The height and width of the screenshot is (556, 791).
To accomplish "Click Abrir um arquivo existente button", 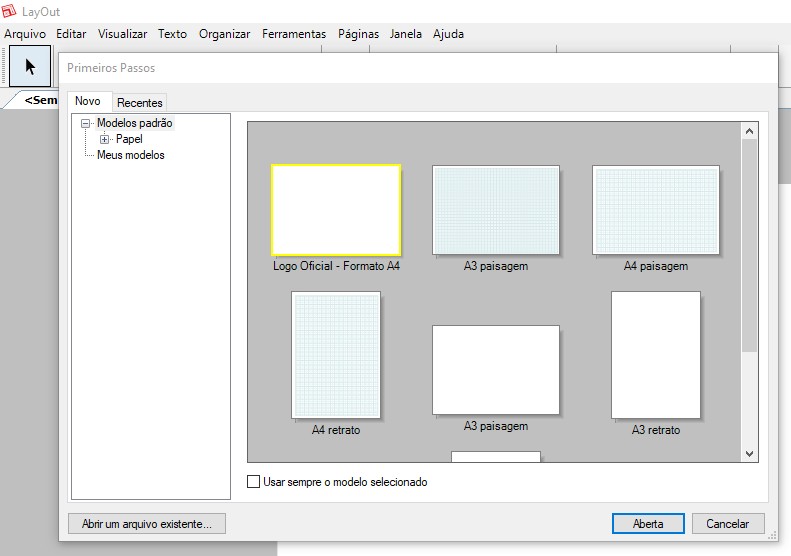I will 147,524.
